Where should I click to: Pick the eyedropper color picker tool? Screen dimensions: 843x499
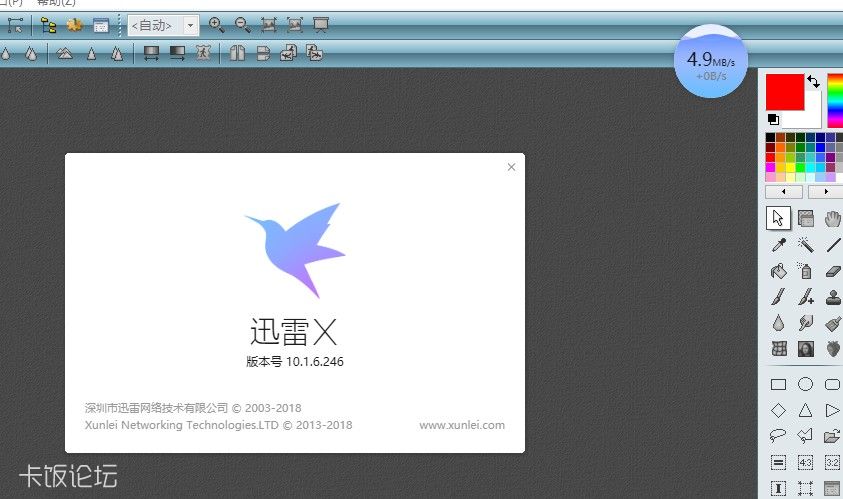tap(778, 244)
